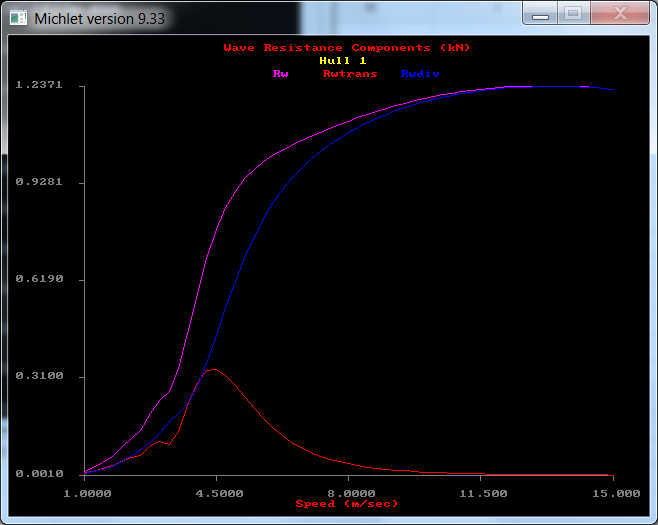Close the Michlet window
Viewport: 658px width, 525px height.
(x=619, y=14)
